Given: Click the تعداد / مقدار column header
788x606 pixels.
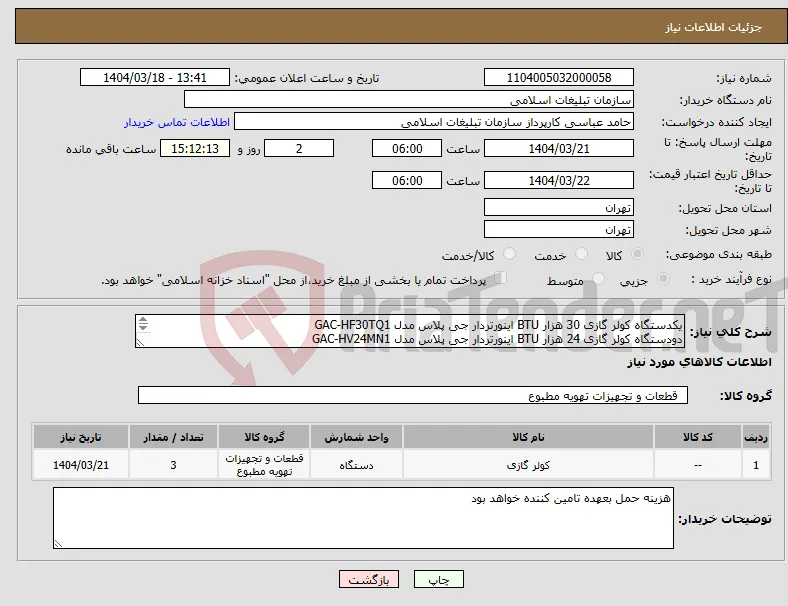Looking at the screenshot, I should [x=173, y=437].
